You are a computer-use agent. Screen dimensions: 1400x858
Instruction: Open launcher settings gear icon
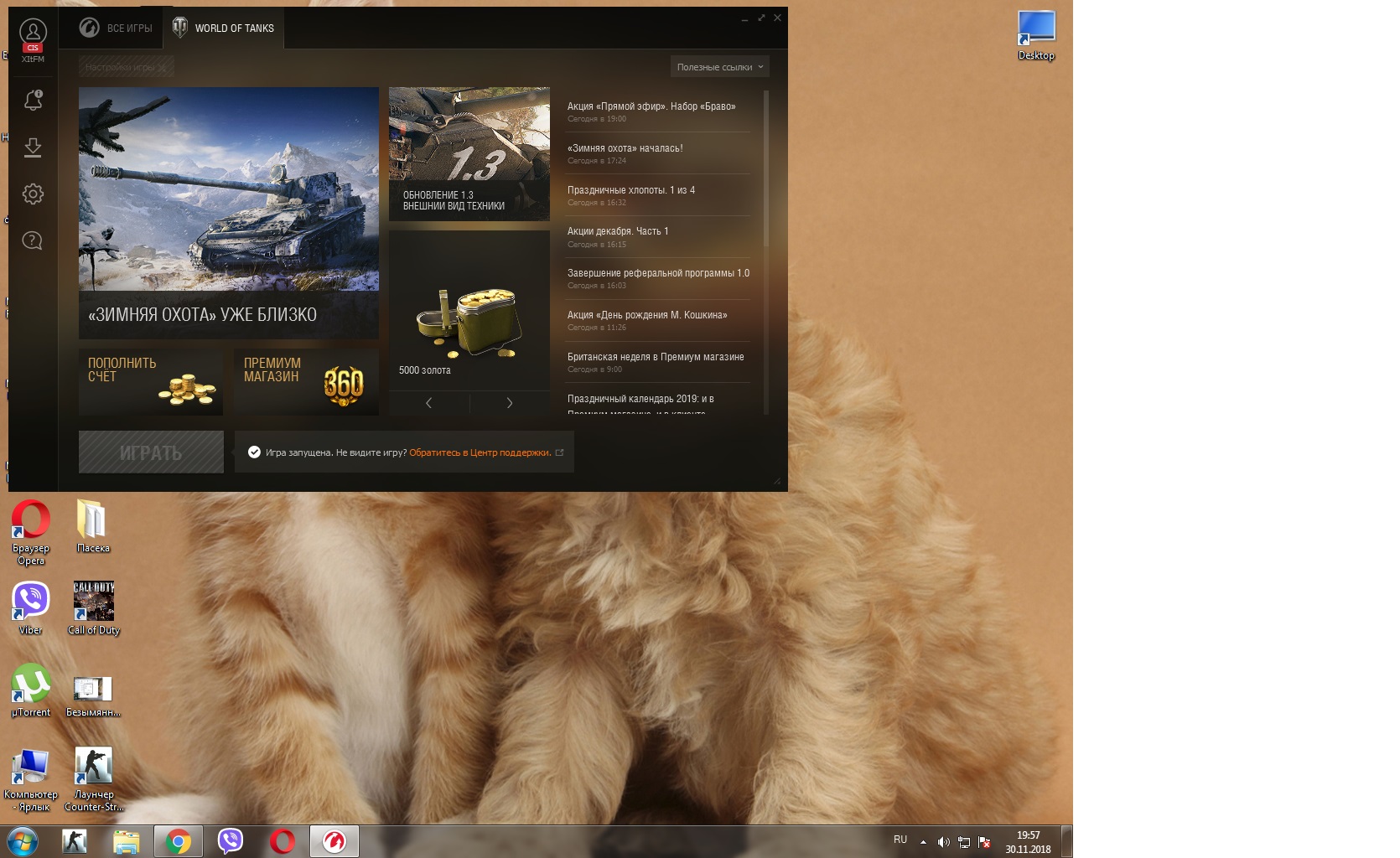tap(33, 194)
